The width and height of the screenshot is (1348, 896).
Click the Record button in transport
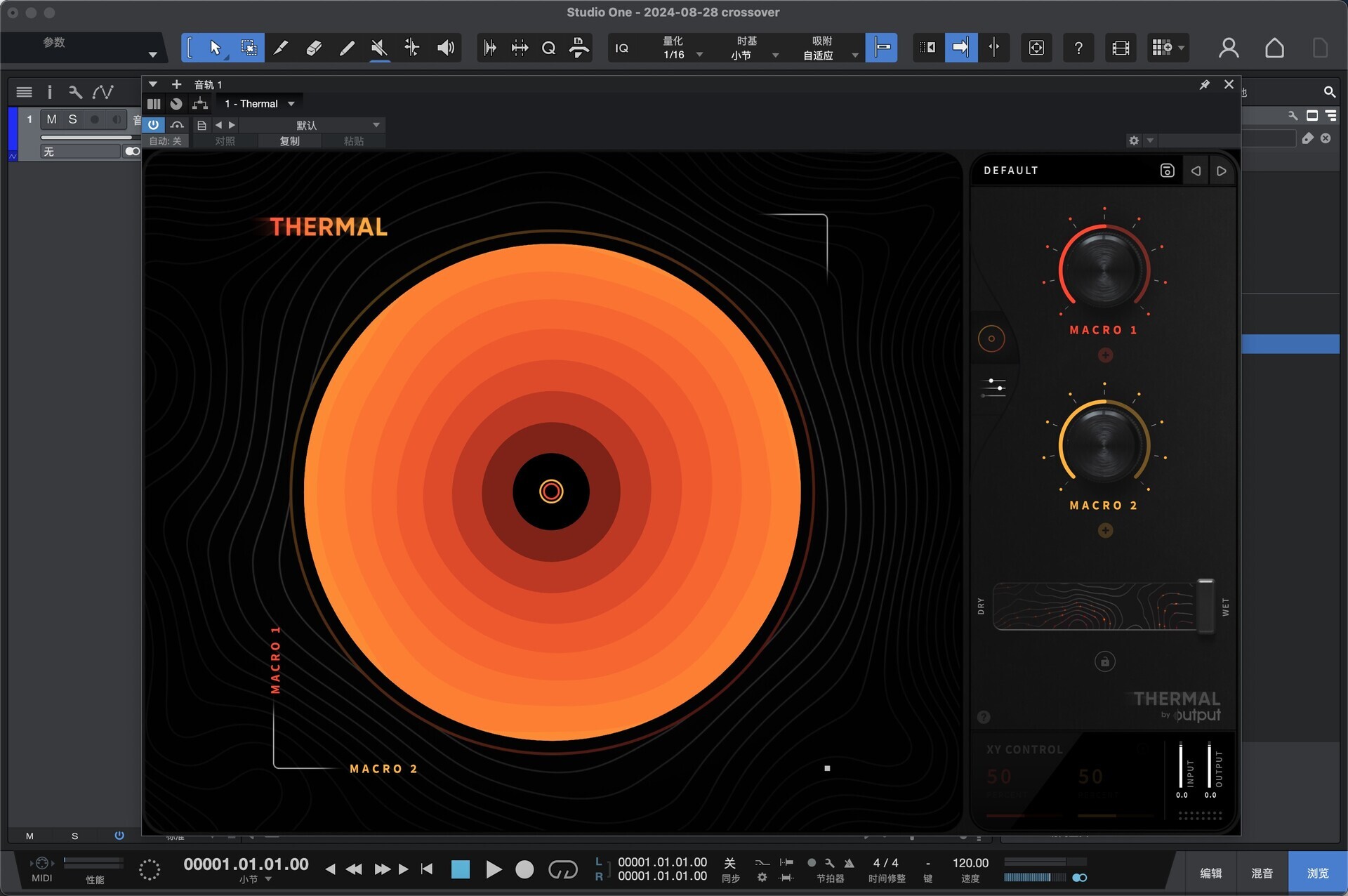point(524,870)
